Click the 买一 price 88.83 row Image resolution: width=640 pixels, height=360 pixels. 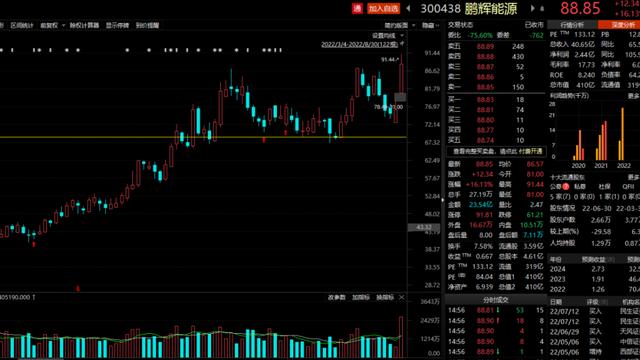click(x=496, y=100)
